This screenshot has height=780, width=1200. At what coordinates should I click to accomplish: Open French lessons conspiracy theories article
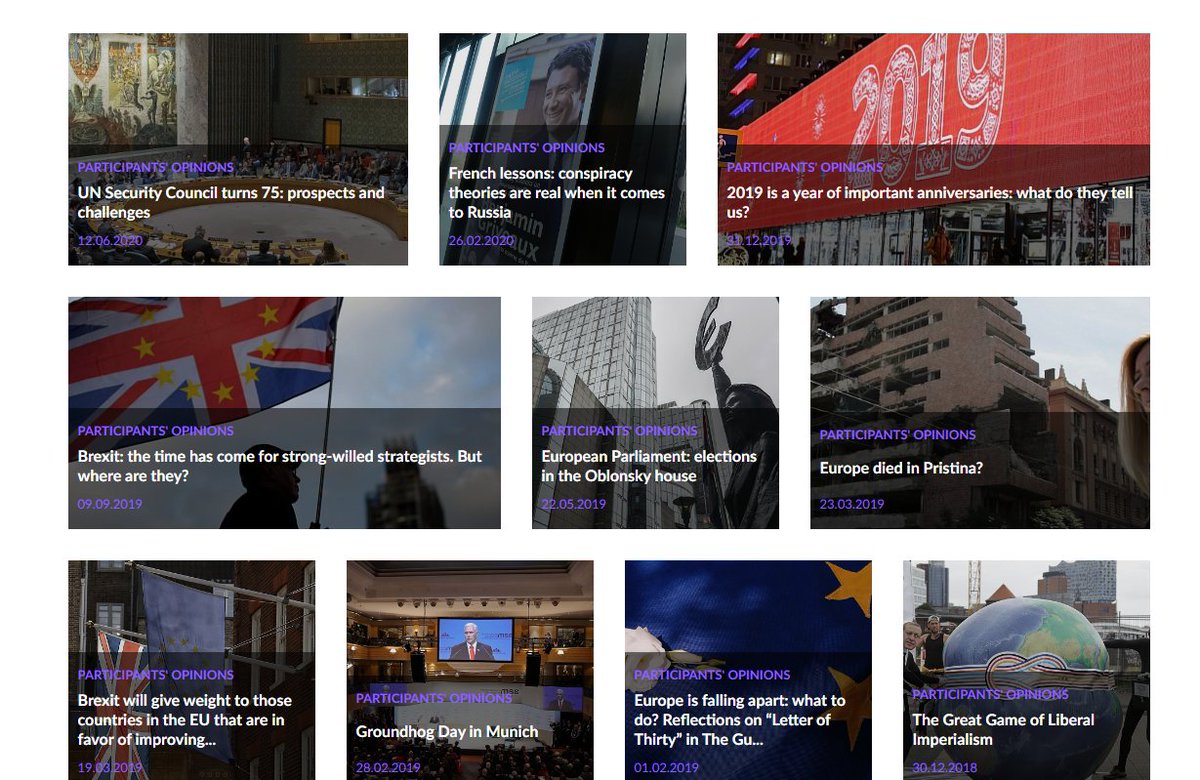click(x=557, y=193)
